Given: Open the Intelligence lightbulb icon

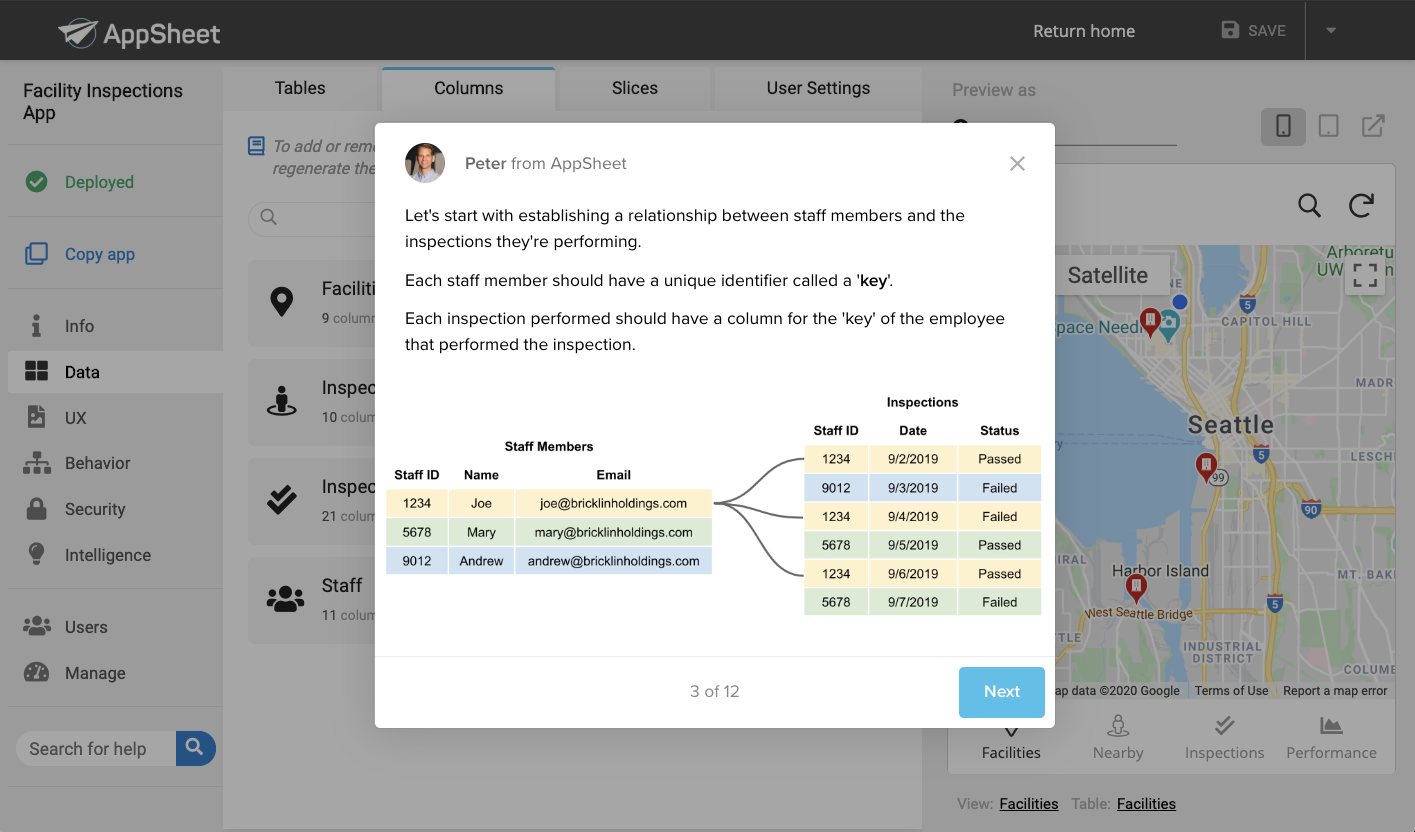Looking at the screenshot, I should pyautogui.click(x=36, y=554).
